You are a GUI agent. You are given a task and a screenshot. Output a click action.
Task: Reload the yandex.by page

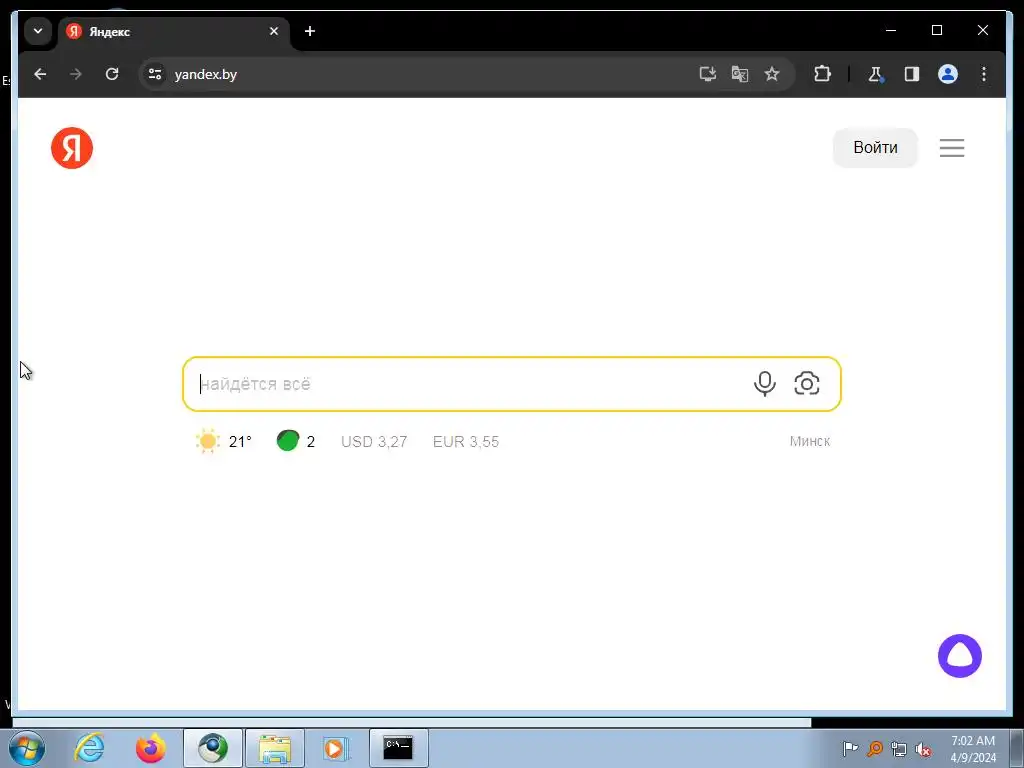pos(112,74)
